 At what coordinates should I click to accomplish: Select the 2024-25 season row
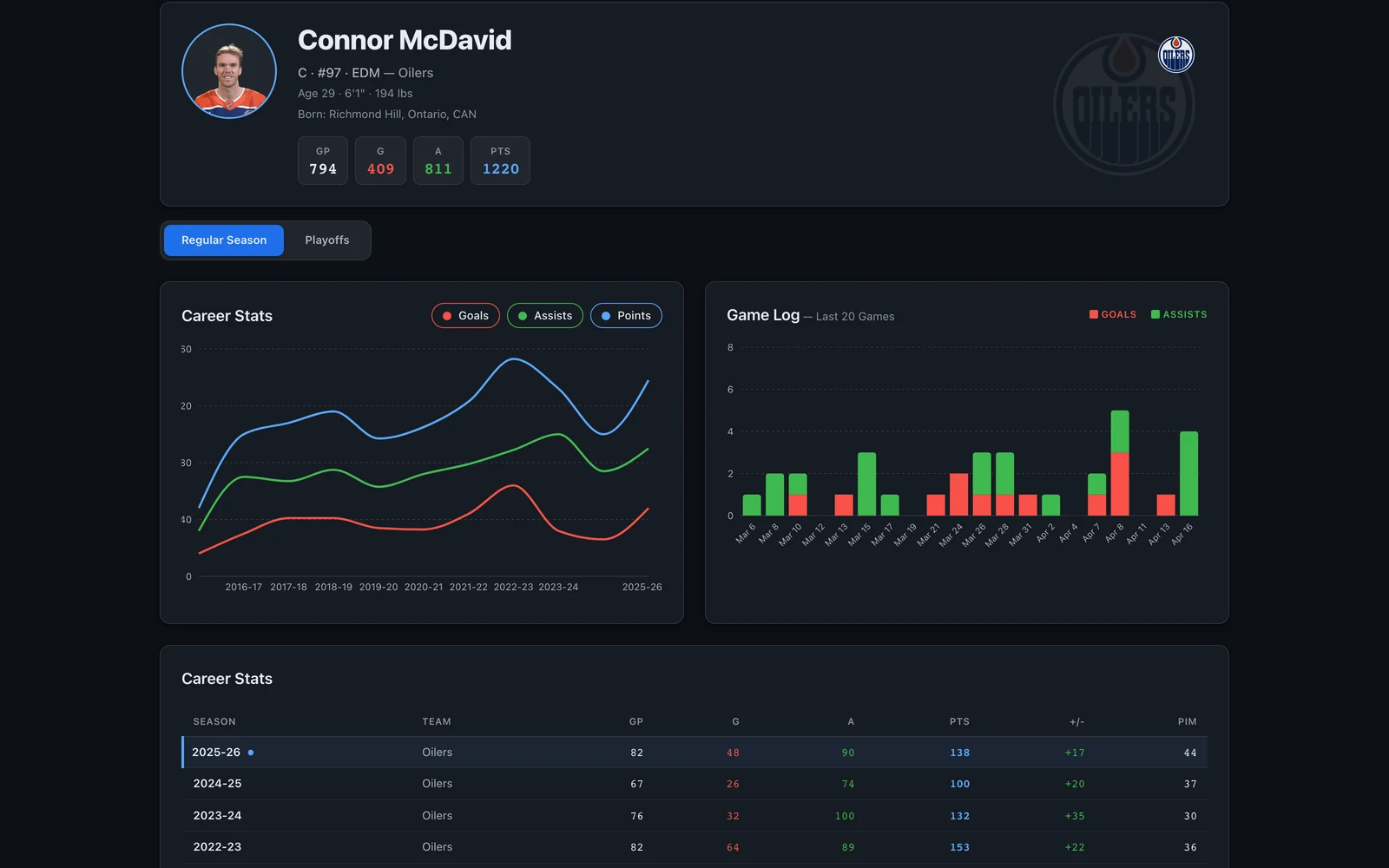694,784
